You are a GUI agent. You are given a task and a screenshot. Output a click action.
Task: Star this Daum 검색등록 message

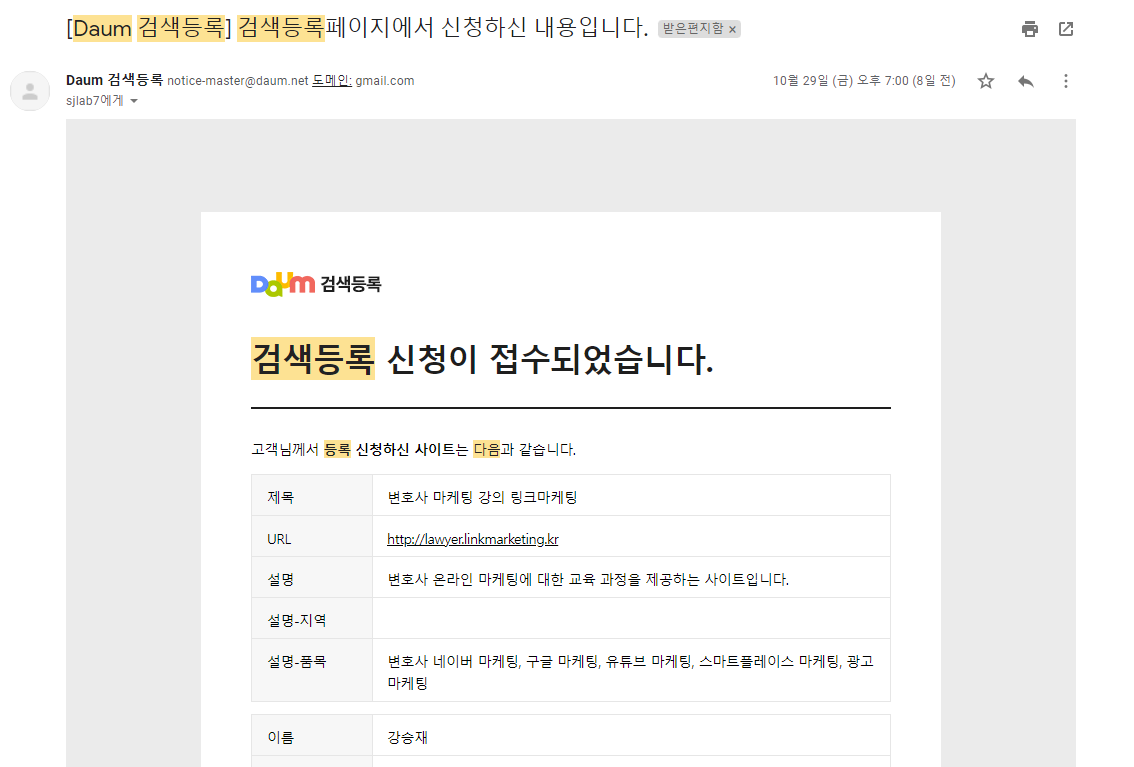point(986,81)
